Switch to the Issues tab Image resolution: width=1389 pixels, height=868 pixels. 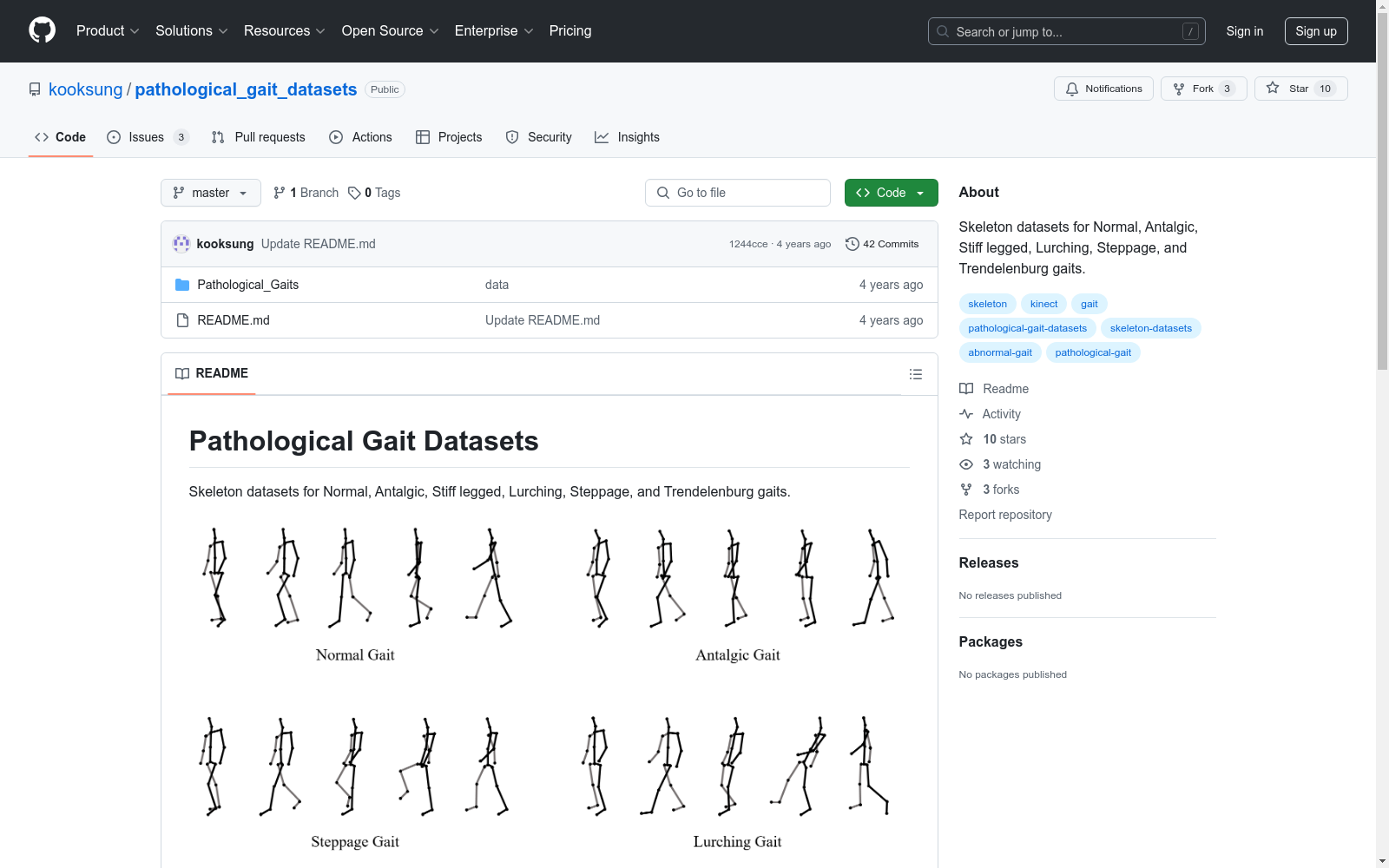coord(145,137)
